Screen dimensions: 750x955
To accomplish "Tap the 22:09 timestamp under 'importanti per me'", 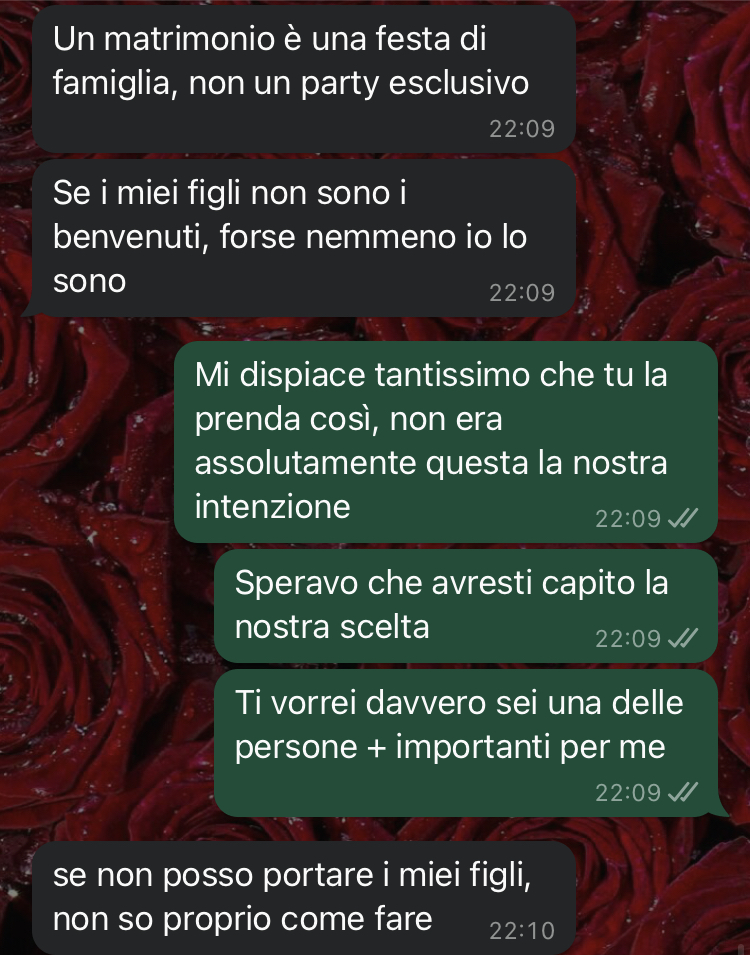I will (628, 792).
